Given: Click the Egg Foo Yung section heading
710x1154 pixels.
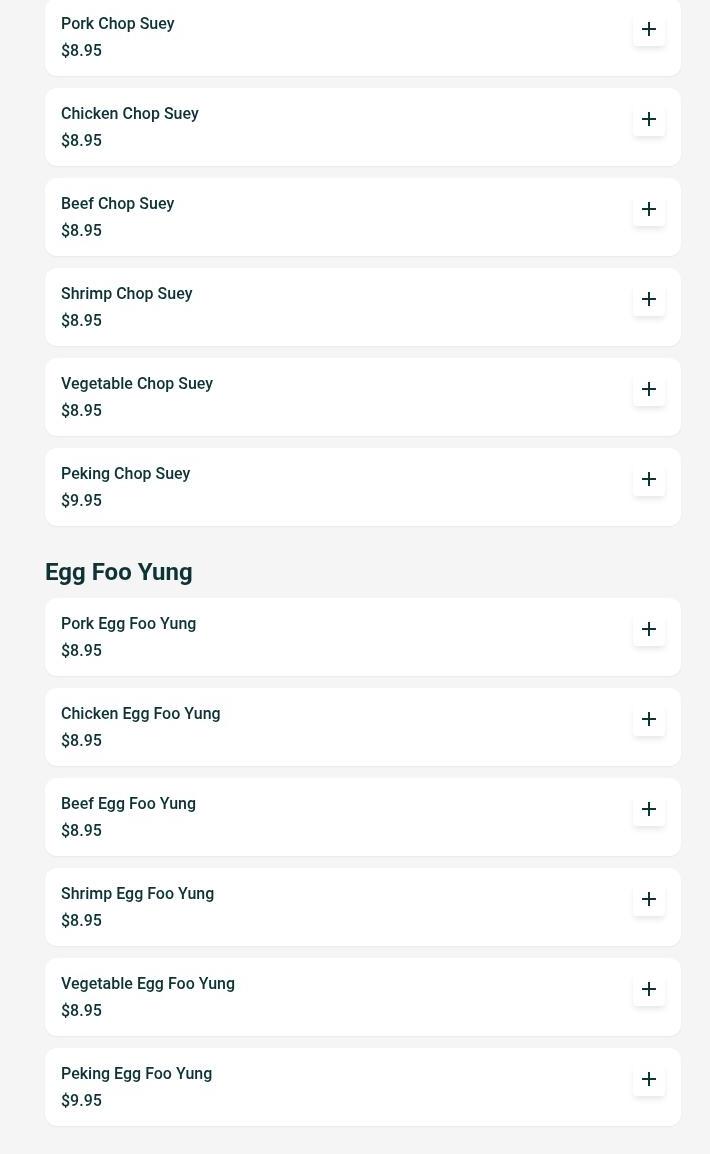Looking at the screenshot, I should (x=118, y=572).
